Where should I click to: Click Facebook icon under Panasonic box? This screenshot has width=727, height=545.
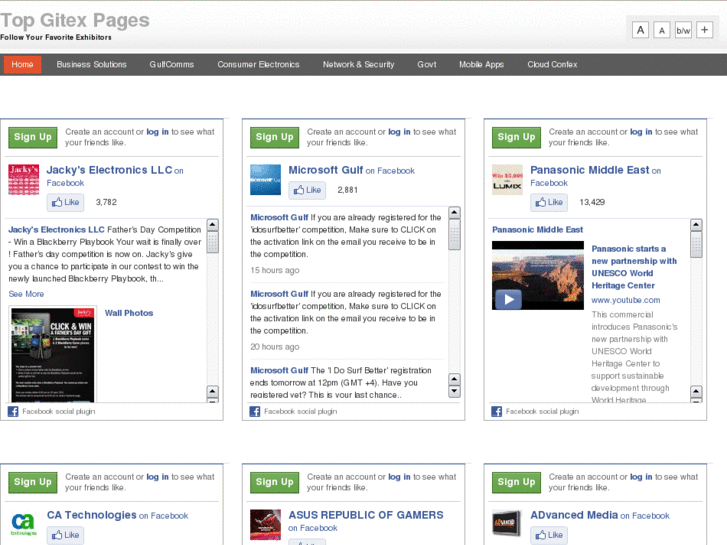497,411
